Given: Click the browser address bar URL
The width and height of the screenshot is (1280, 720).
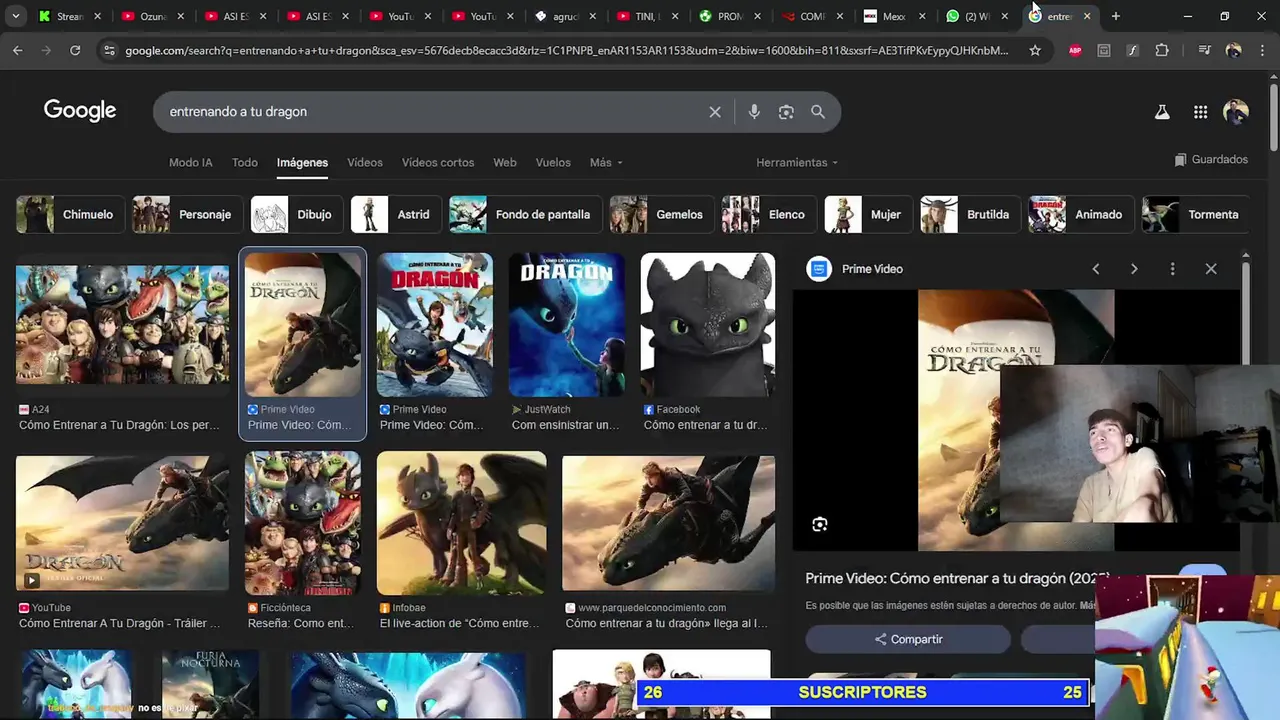Looking at the screenshot, I should 566,50.
